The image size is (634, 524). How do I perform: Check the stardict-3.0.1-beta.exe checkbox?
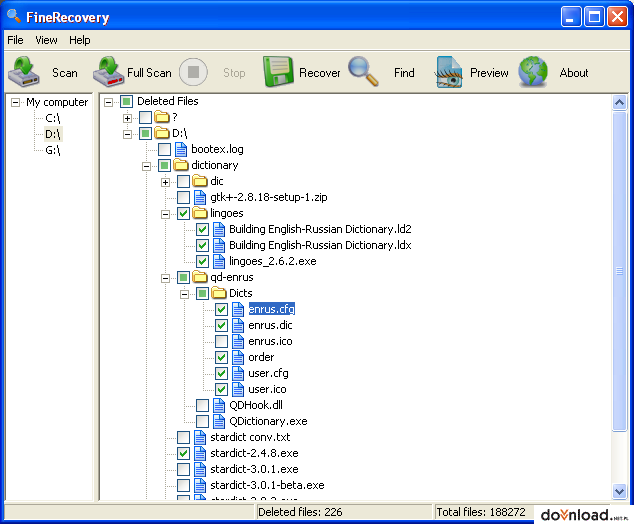point(183,485)
